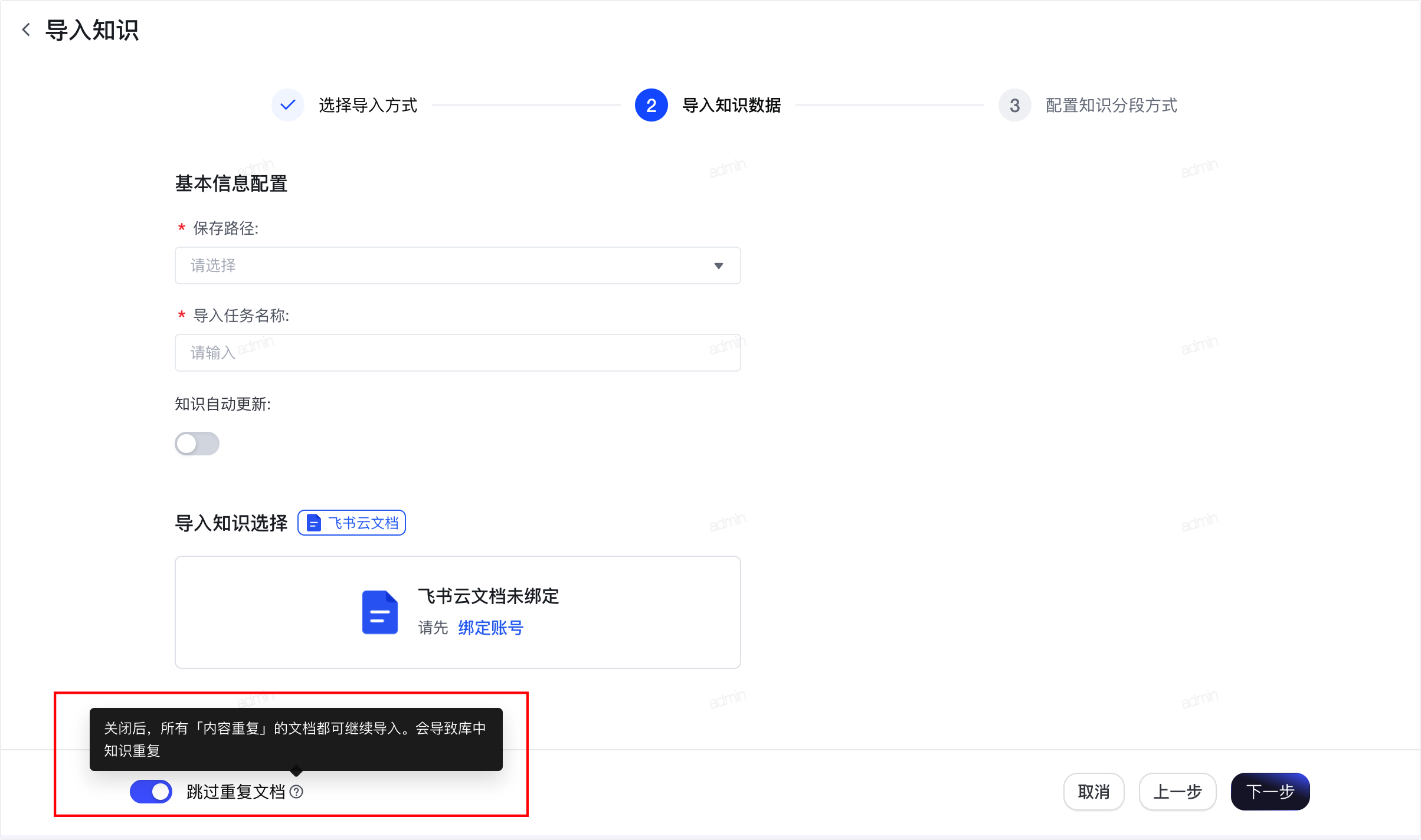Select the 飞书云文档 source tag
The height and width of the screenshot is (840, 1421).
[x=352, y=523]
